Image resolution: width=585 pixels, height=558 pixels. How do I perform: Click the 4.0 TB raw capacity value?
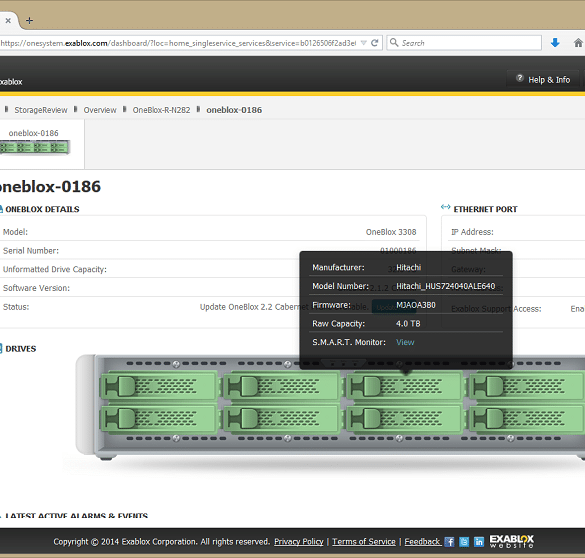[x=408, y=323]
